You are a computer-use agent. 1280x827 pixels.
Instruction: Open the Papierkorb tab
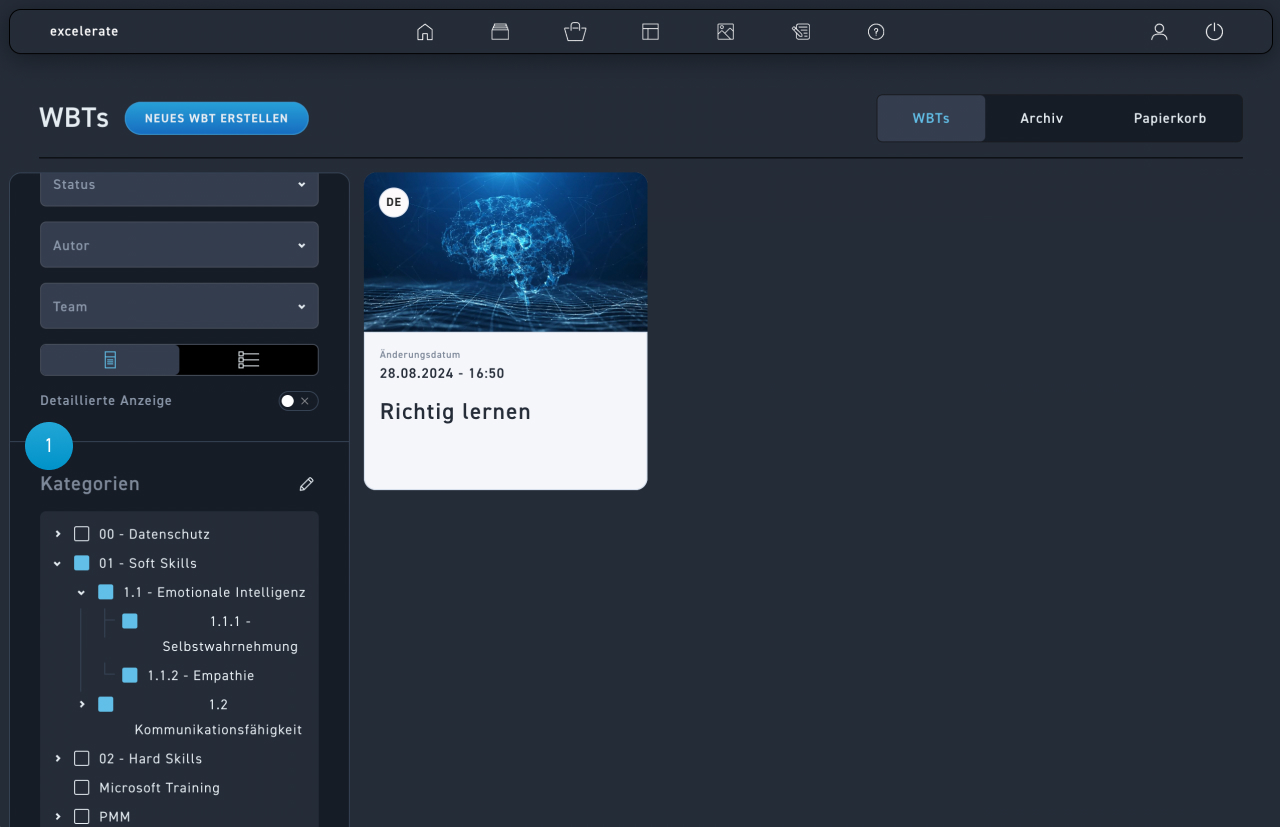[1169, 118]
